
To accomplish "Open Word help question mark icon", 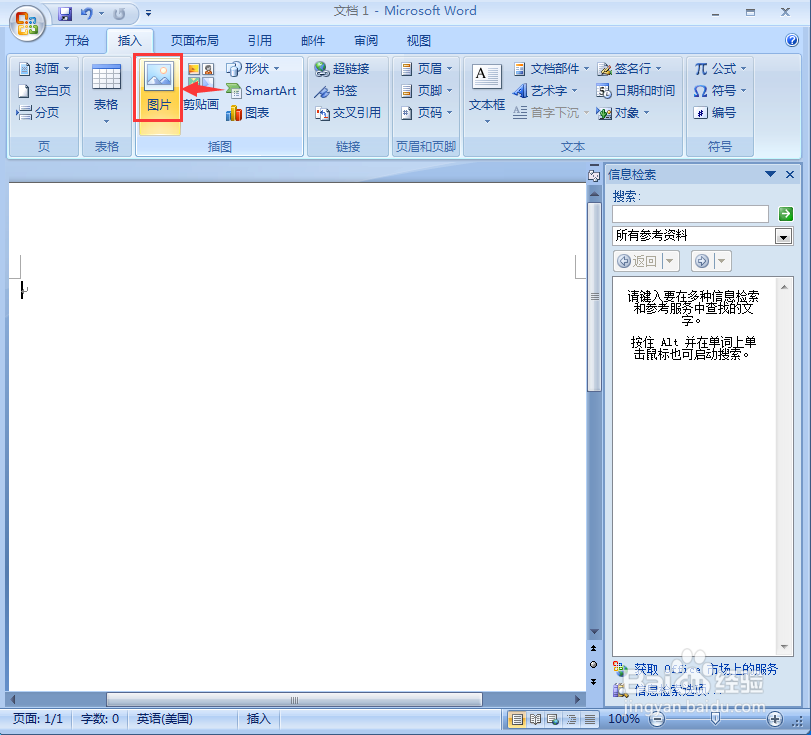I will click(792, 40).
